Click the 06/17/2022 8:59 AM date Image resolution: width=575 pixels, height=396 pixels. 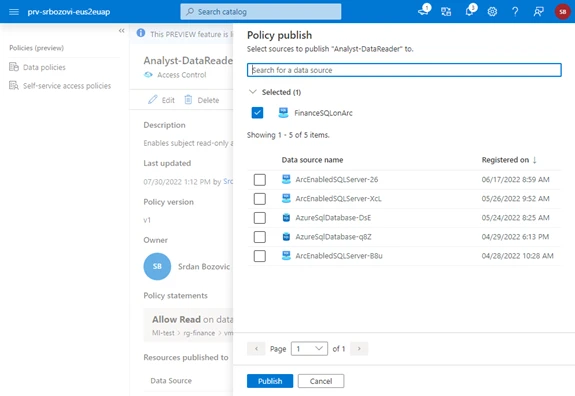(515, 179)
